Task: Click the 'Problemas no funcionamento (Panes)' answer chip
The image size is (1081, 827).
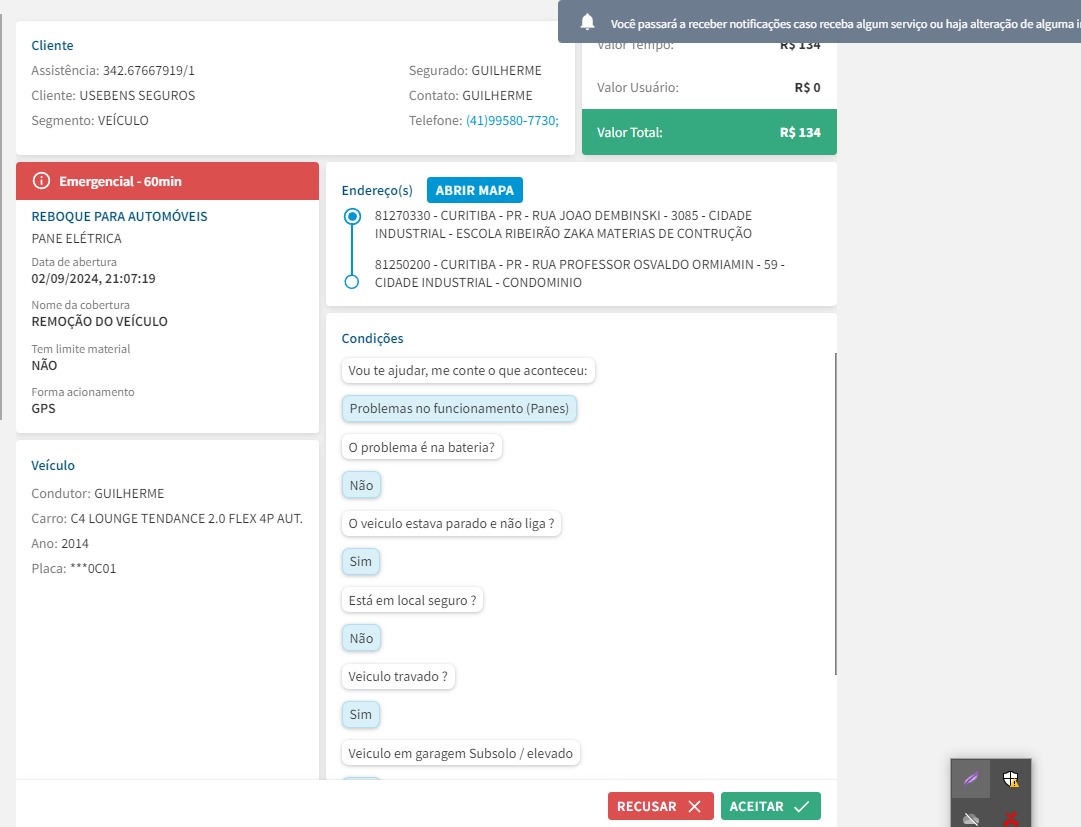Action: tap(459, 409)
